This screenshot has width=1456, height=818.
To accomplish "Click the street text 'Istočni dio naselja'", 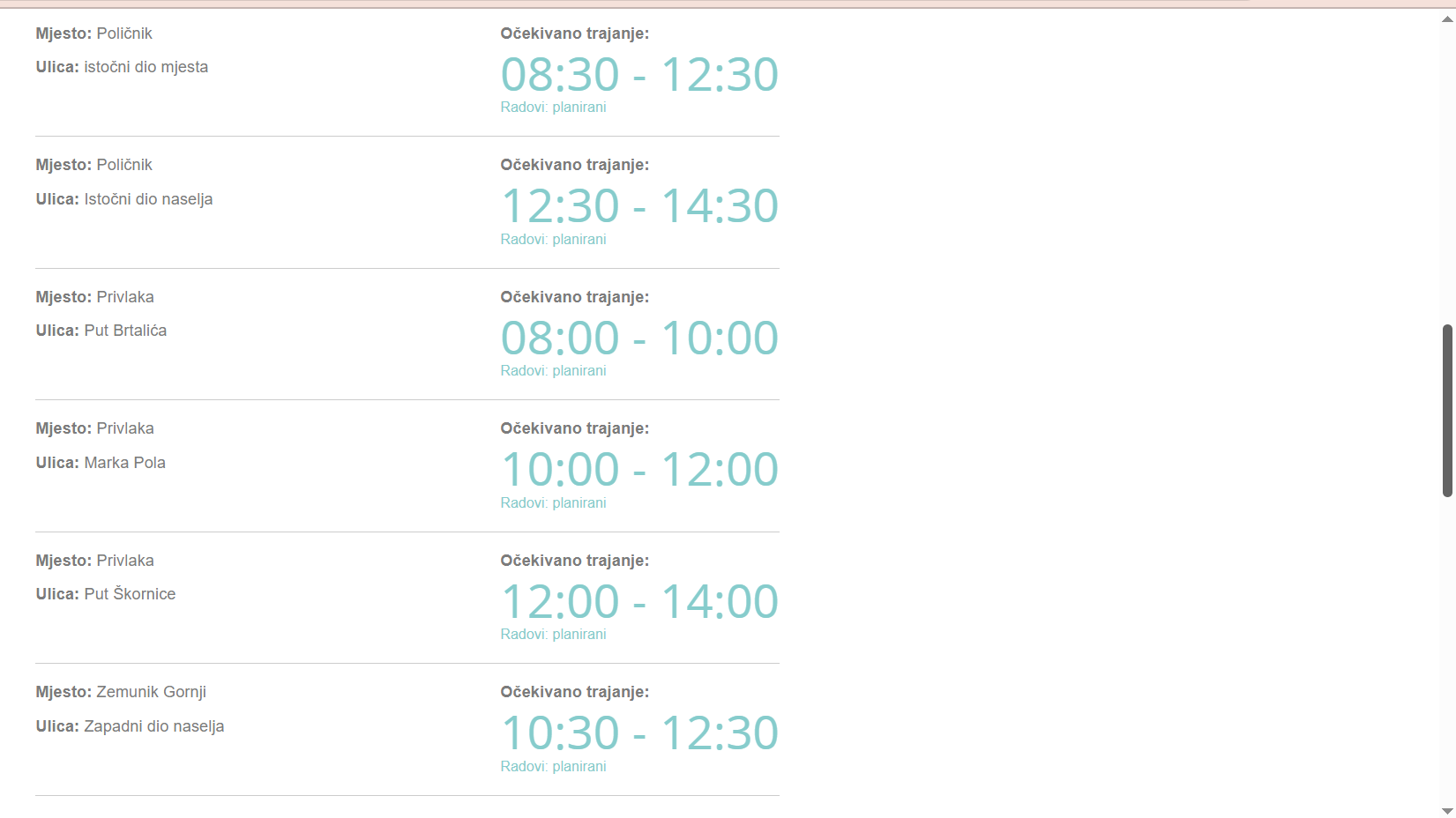I will 148,199.
